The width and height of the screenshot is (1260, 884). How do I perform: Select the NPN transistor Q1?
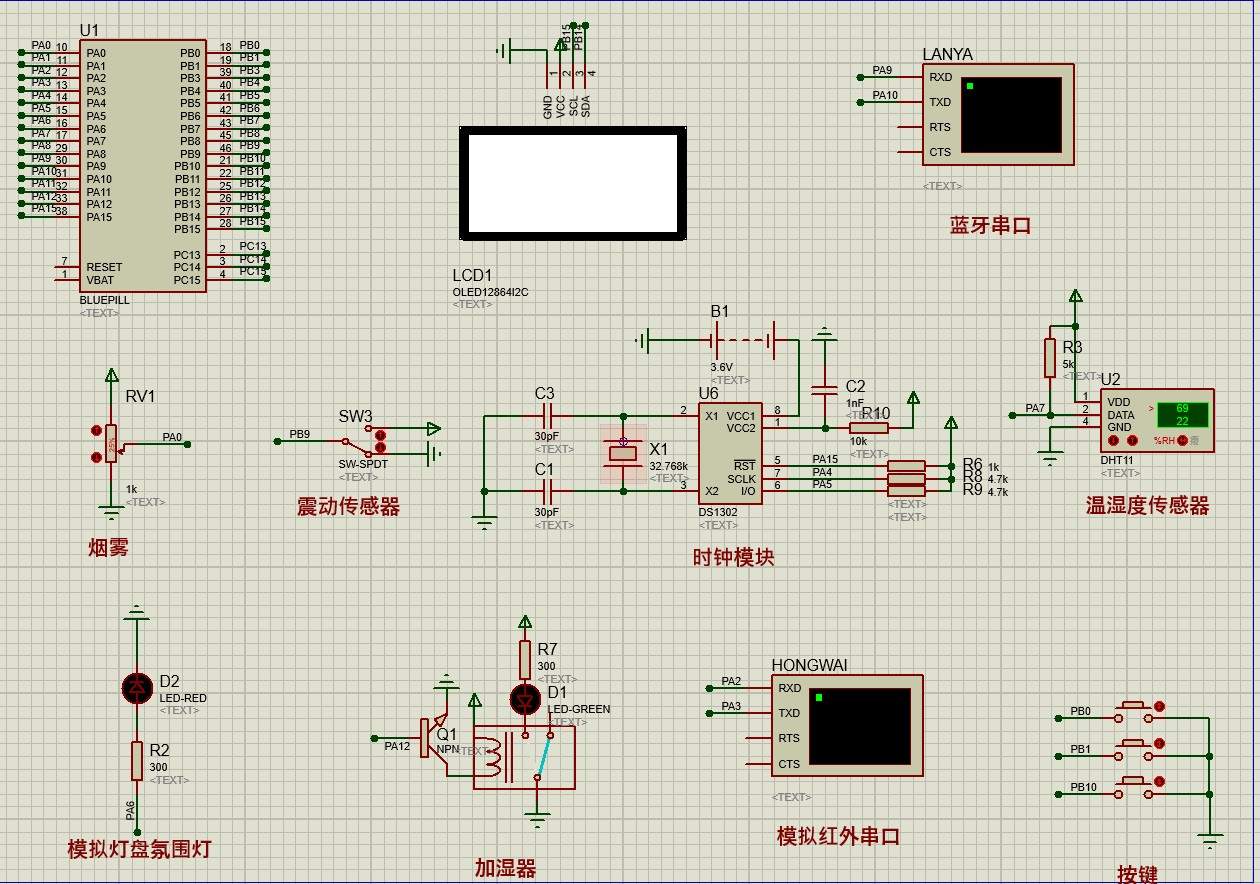[435, 737]
